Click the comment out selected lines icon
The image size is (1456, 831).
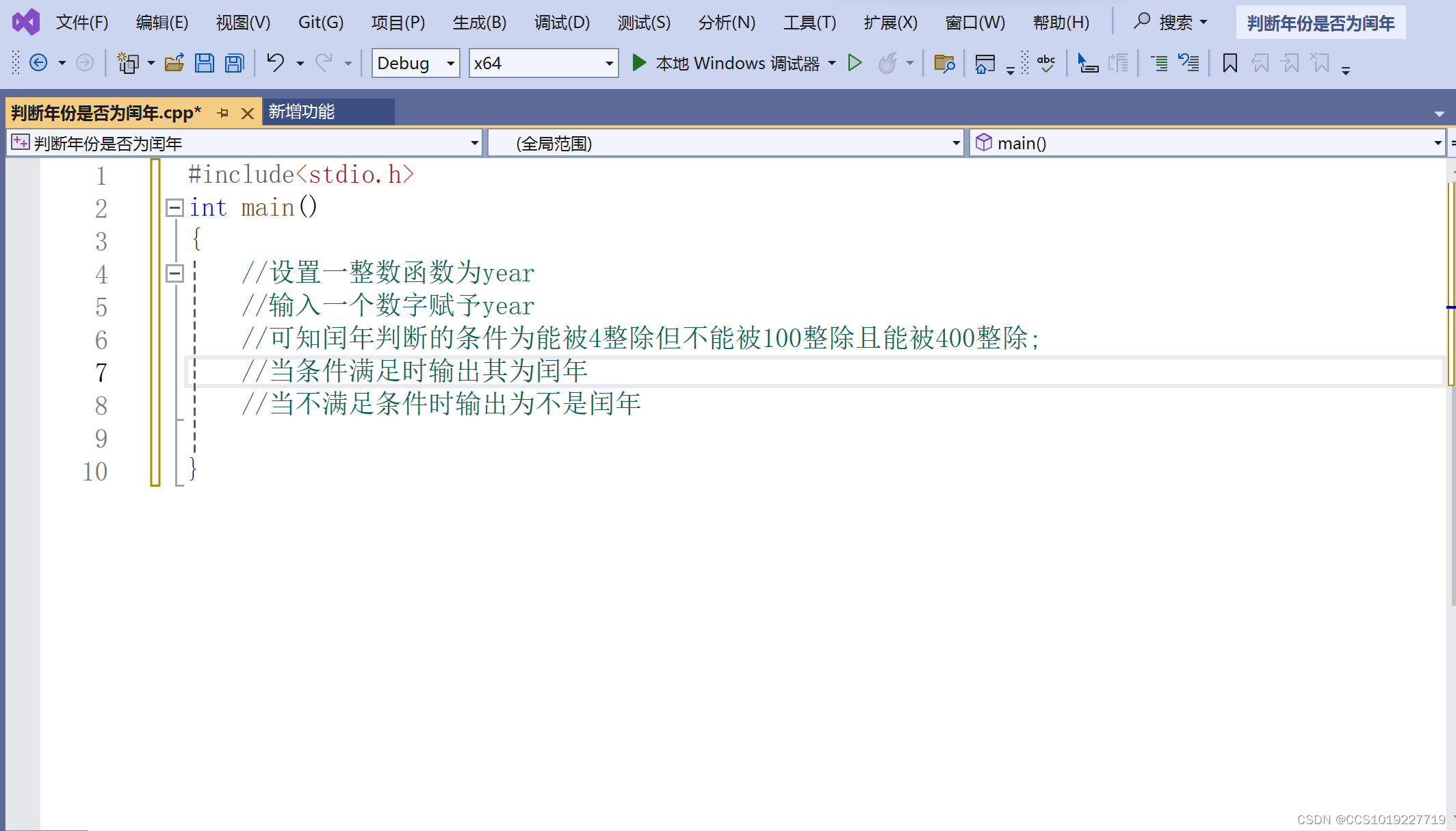[x=1160, y=63]
